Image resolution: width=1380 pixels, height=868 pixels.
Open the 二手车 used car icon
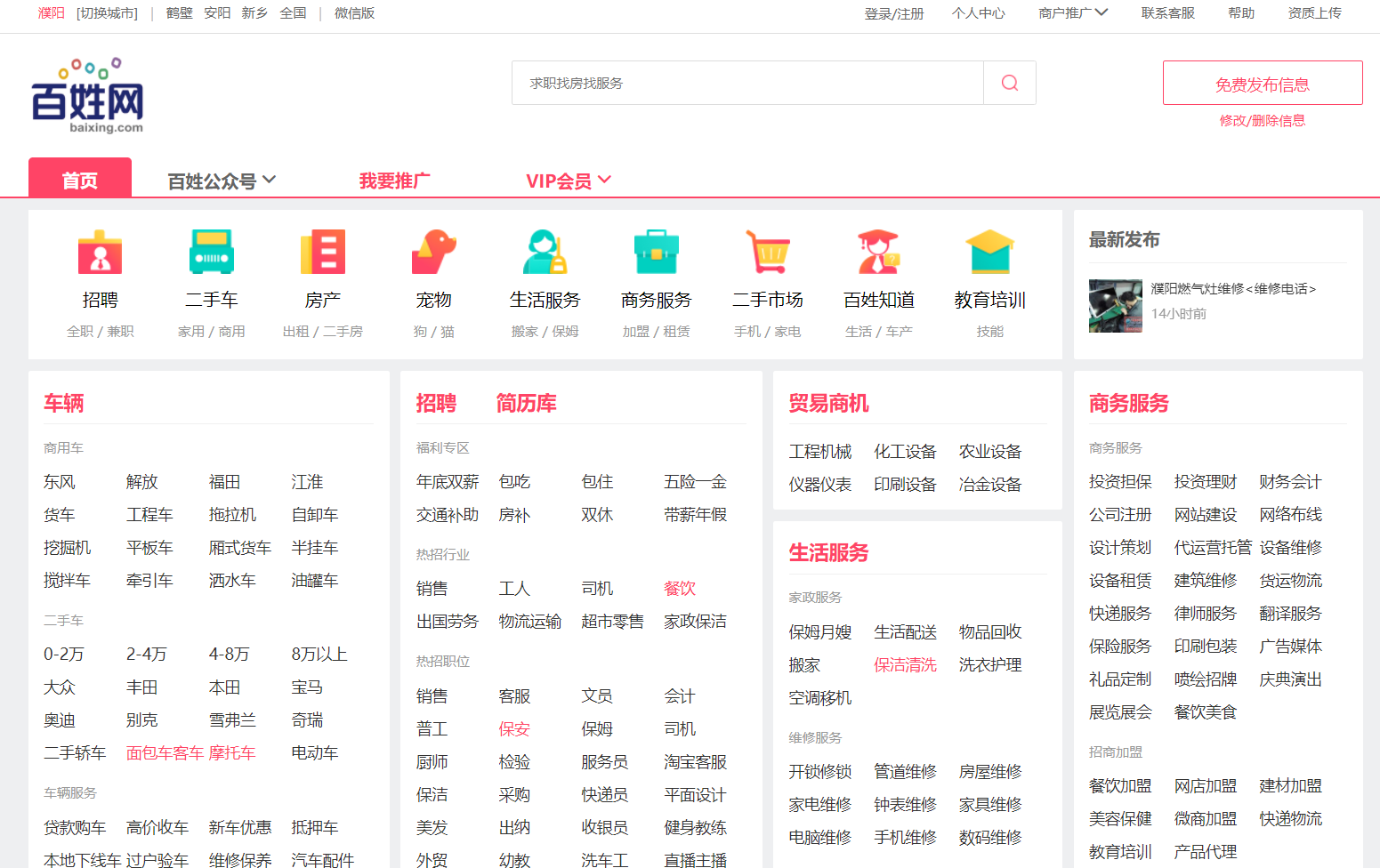[x=211, y=253]
